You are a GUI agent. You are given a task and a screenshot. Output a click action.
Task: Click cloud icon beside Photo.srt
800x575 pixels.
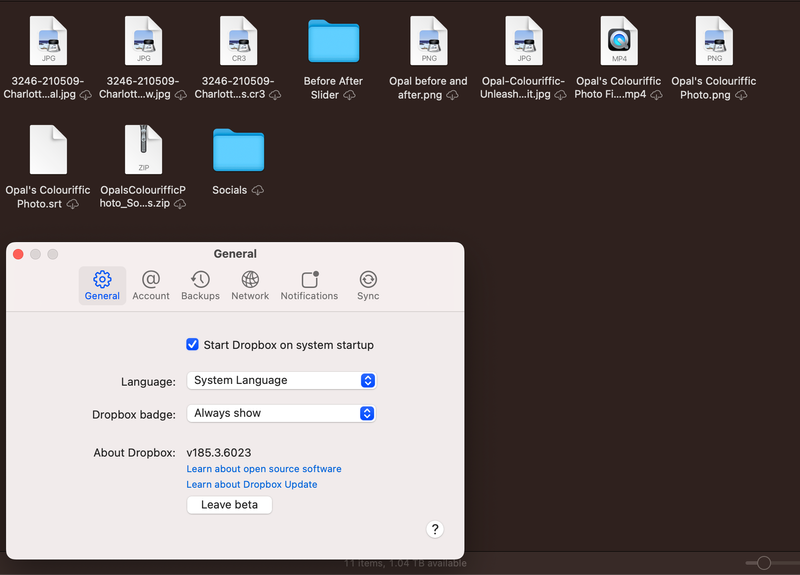coord(73,204)
